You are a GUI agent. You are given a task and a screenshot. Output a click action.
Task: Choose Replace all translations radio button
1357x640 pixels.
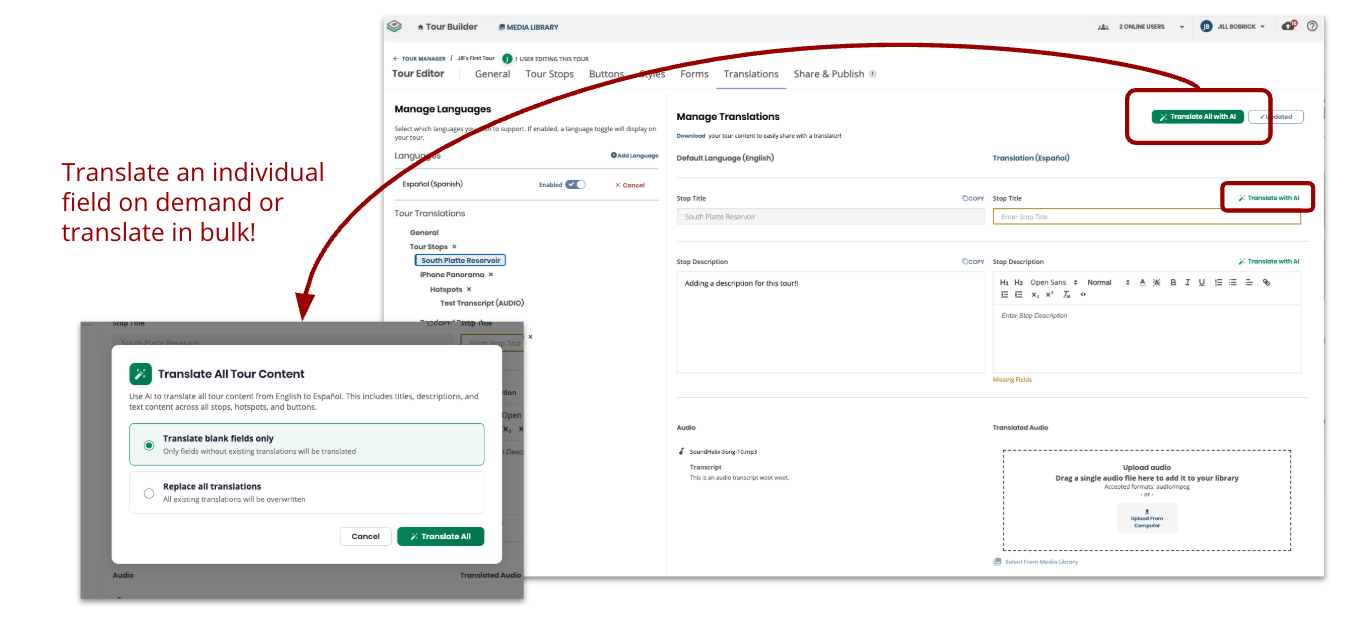(149, 493)
